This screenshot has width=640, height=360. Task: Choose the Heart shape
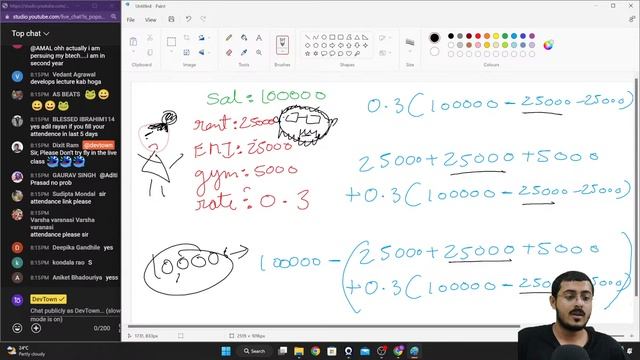(x=349, y=53)
